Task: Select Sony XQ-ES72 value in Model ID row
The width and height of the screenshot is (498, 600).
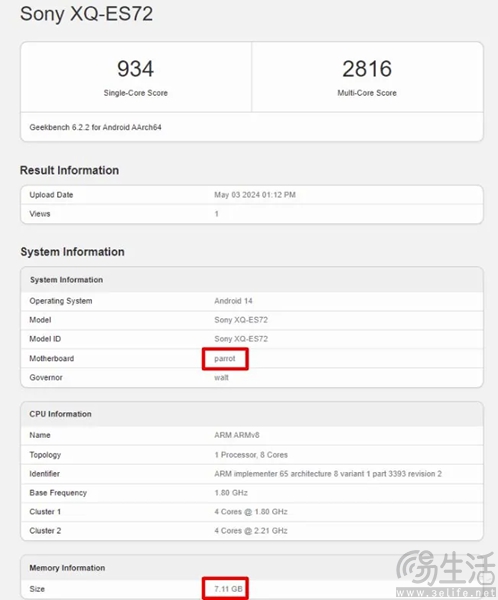Action: [x=241, y=339]
